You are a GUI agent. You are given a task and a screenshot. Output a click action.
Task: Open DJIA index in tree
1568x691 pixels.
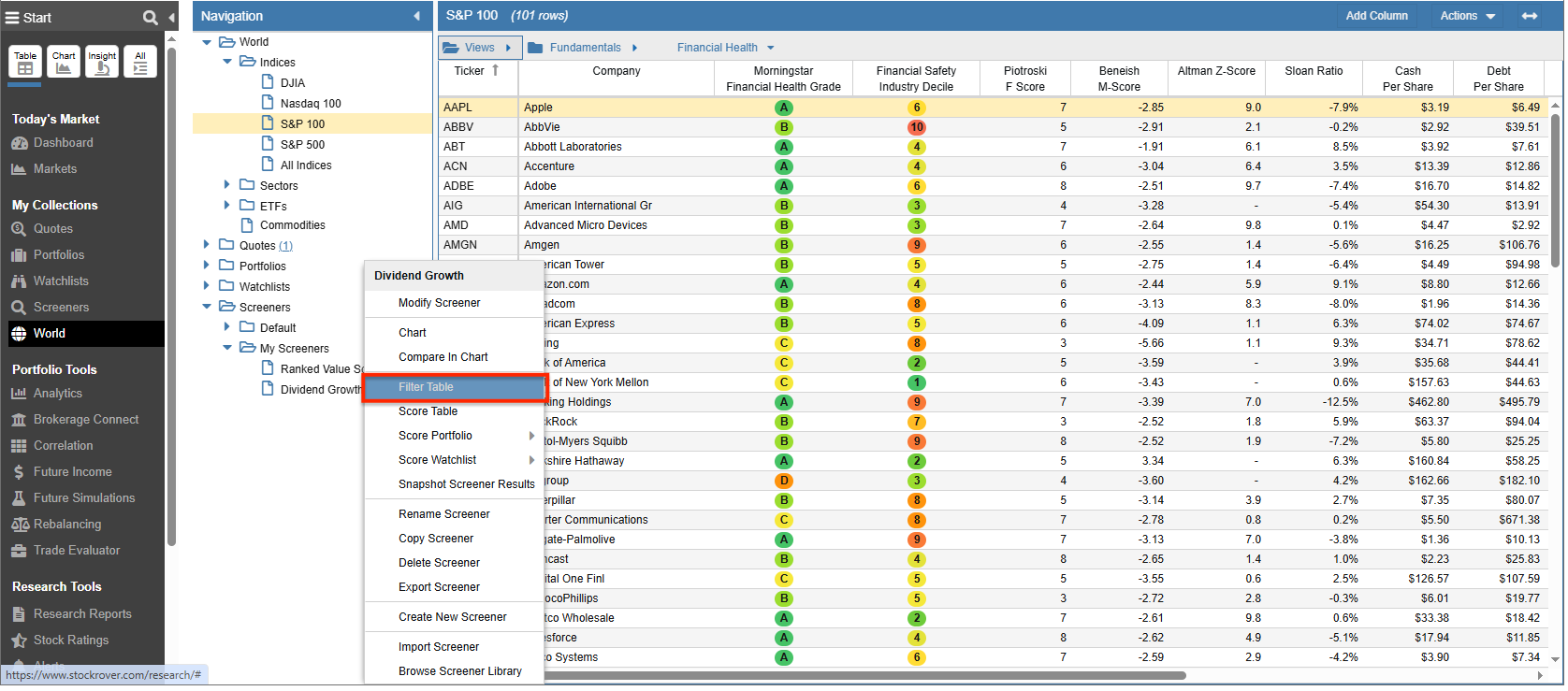[x=292, y=83]
